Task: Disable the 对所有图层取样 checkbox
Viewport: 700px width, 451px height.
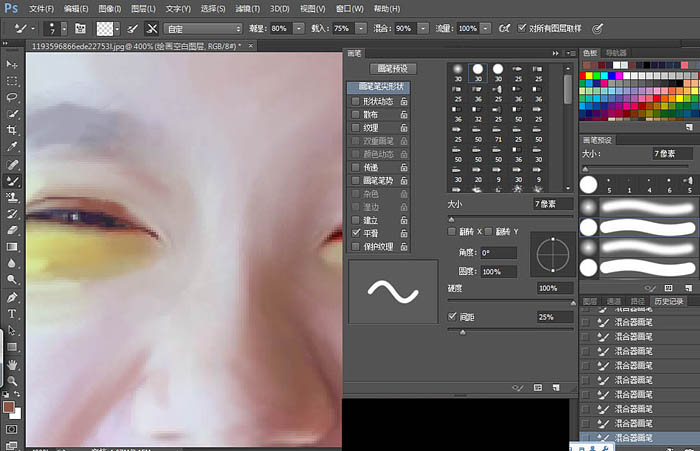Action: (x=521, y=28)
